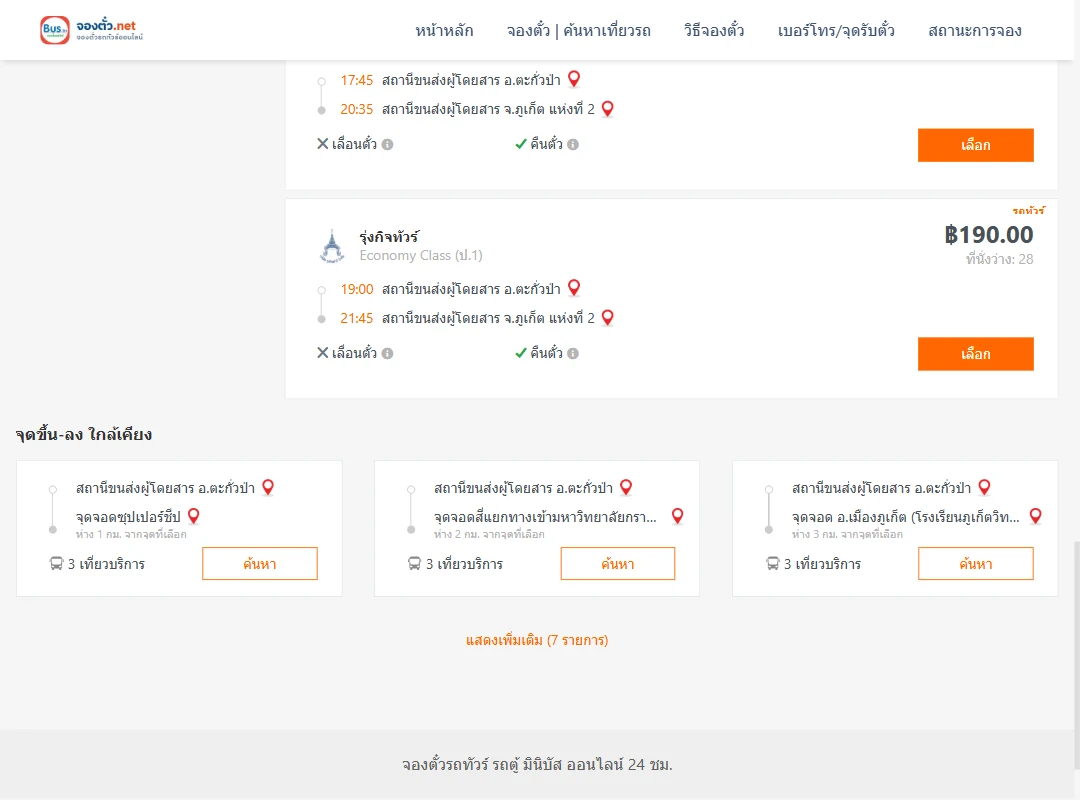This screenshot has width=1080, height=800.
Task: Click the รุ่งกิจทัวร์ operator name
Action: [x=389, y=237]
